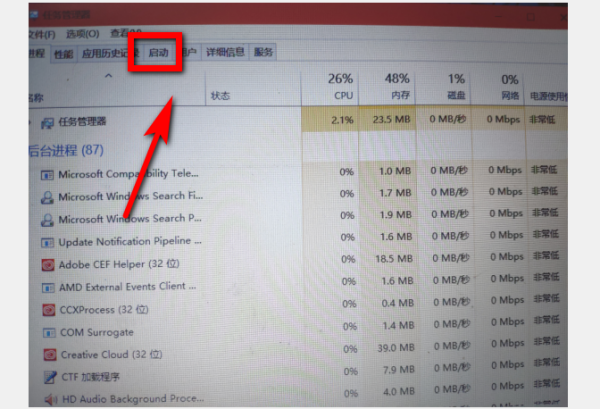
Task: Toggle sort arrow above name column
Action: (x=109, y=75)
